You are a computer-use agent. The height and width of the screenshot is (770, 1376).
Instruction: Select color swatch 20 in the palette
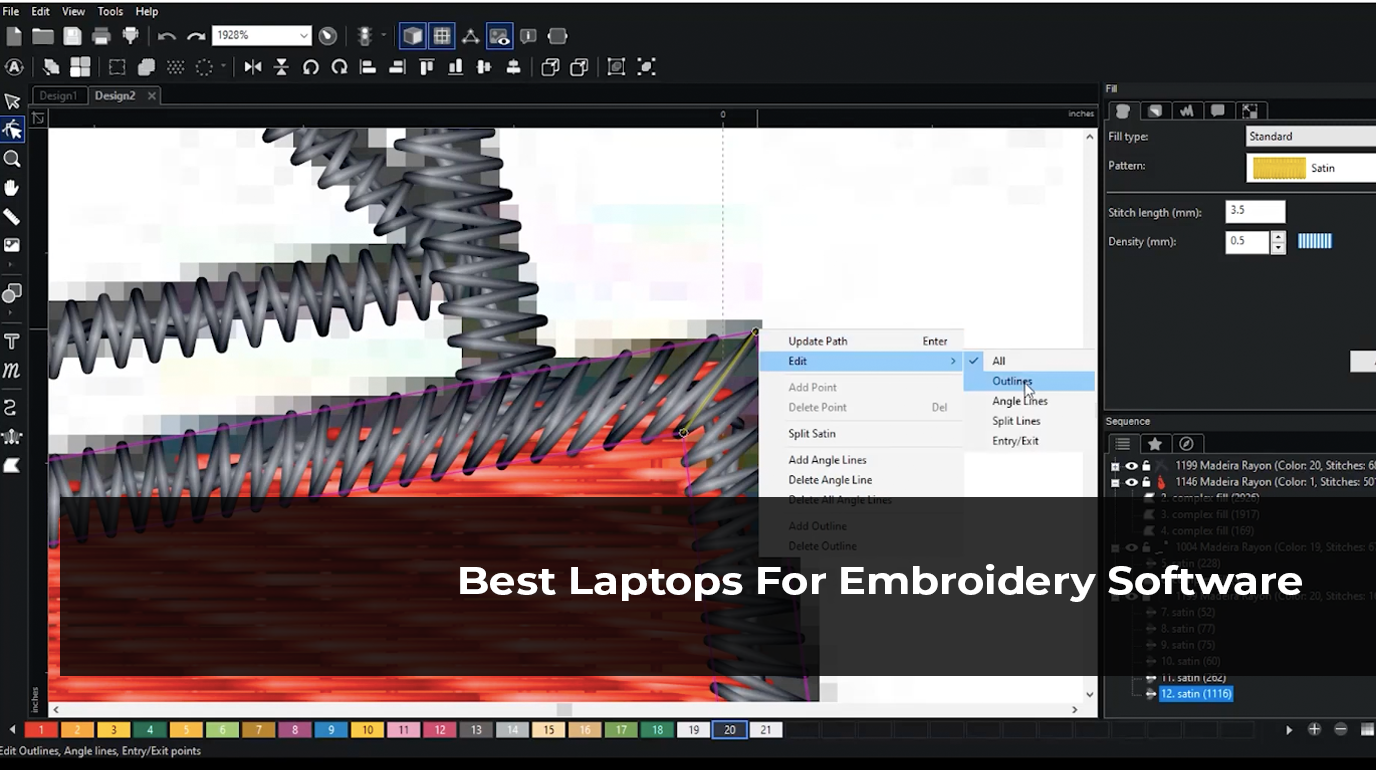(x=730, y=730)
